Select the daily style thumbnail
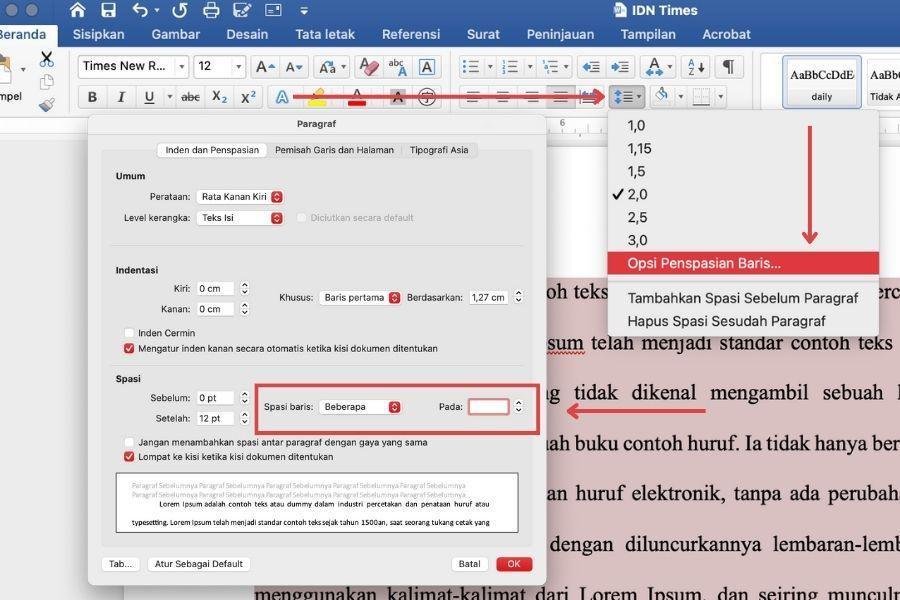This screenshot has height=600, width=900. (x=821, y=82)
